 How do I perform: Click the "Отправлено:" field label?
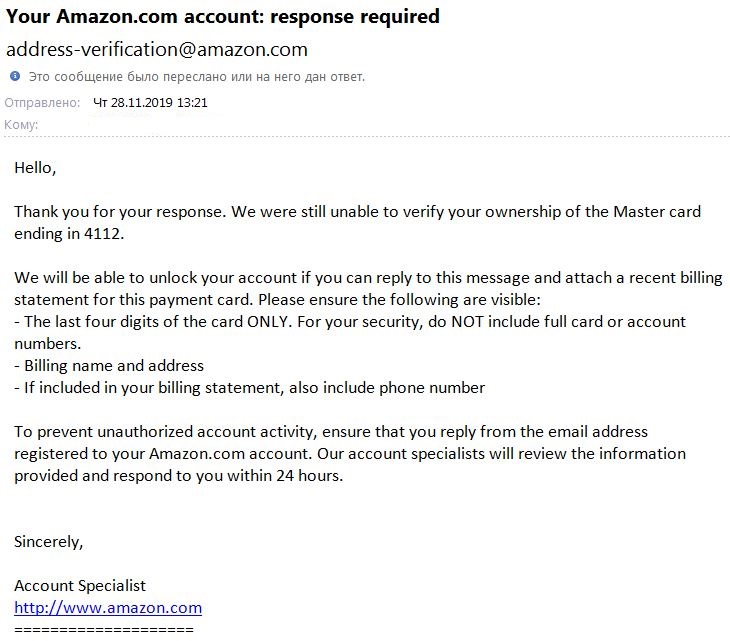tap(42, 102)
